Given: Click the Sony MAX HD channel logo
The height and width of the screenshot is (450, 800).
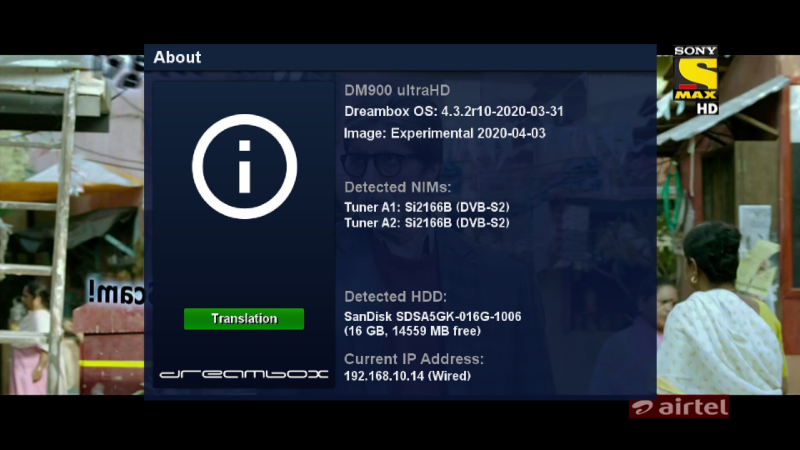Looking at the screenshot, I should [x=696, y=79].
